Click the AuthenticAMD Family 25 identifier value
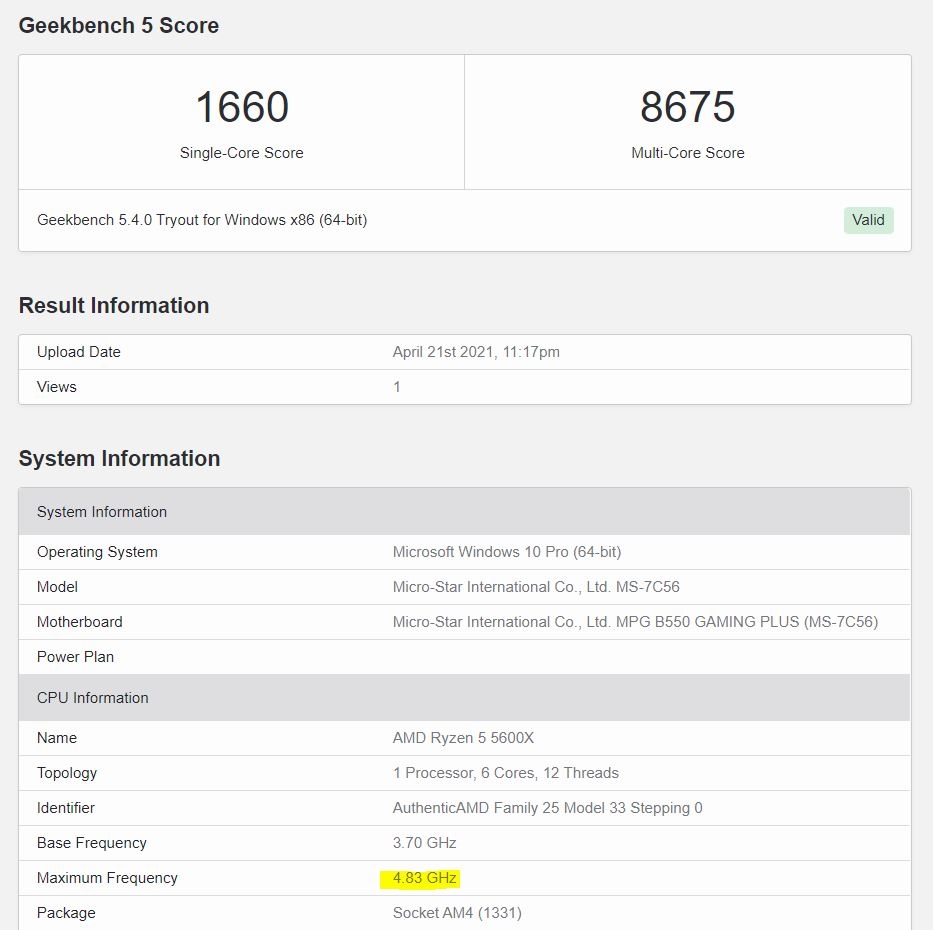 [x=547, y=808]
